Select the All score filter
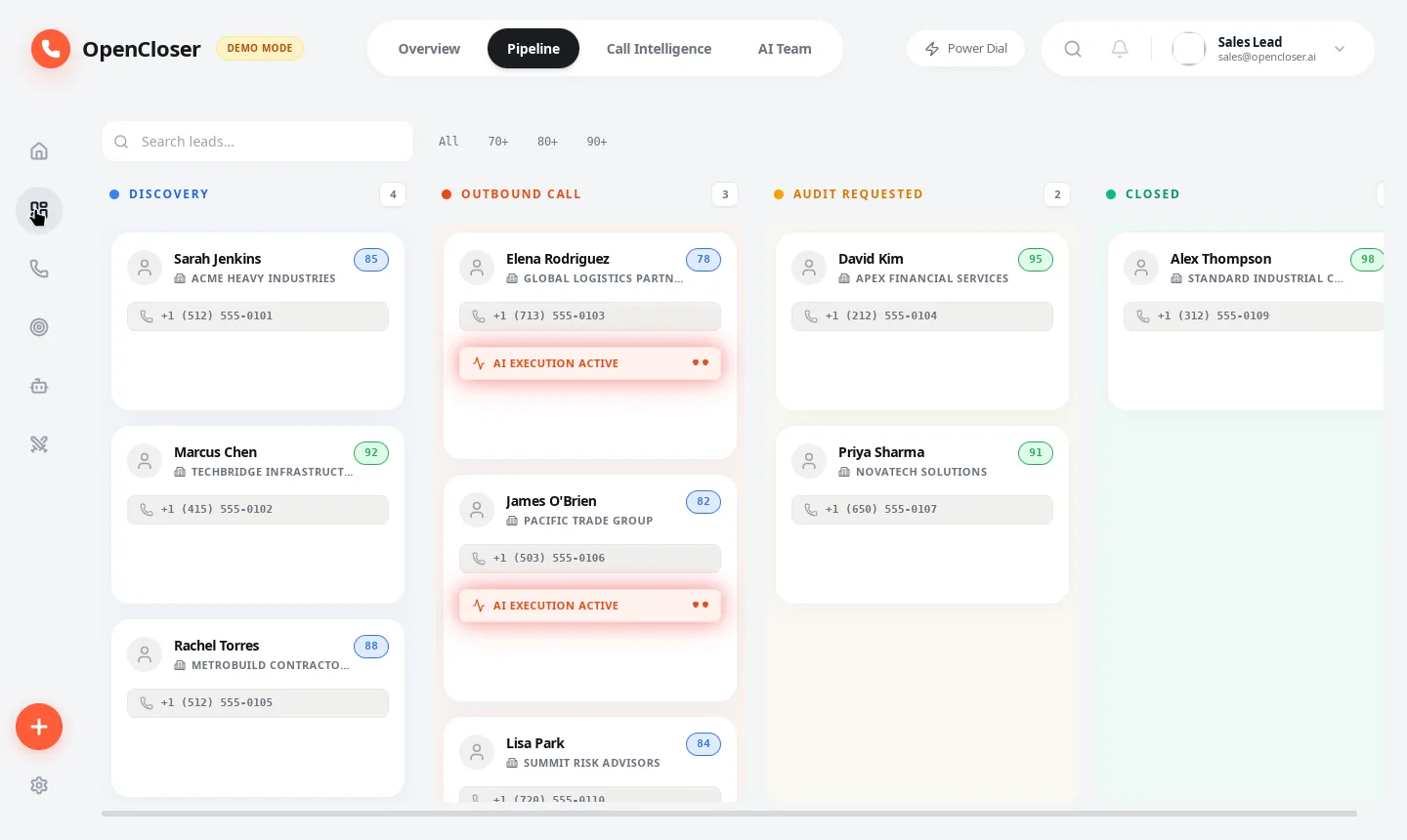The image size is (1407, 840). 448,142
